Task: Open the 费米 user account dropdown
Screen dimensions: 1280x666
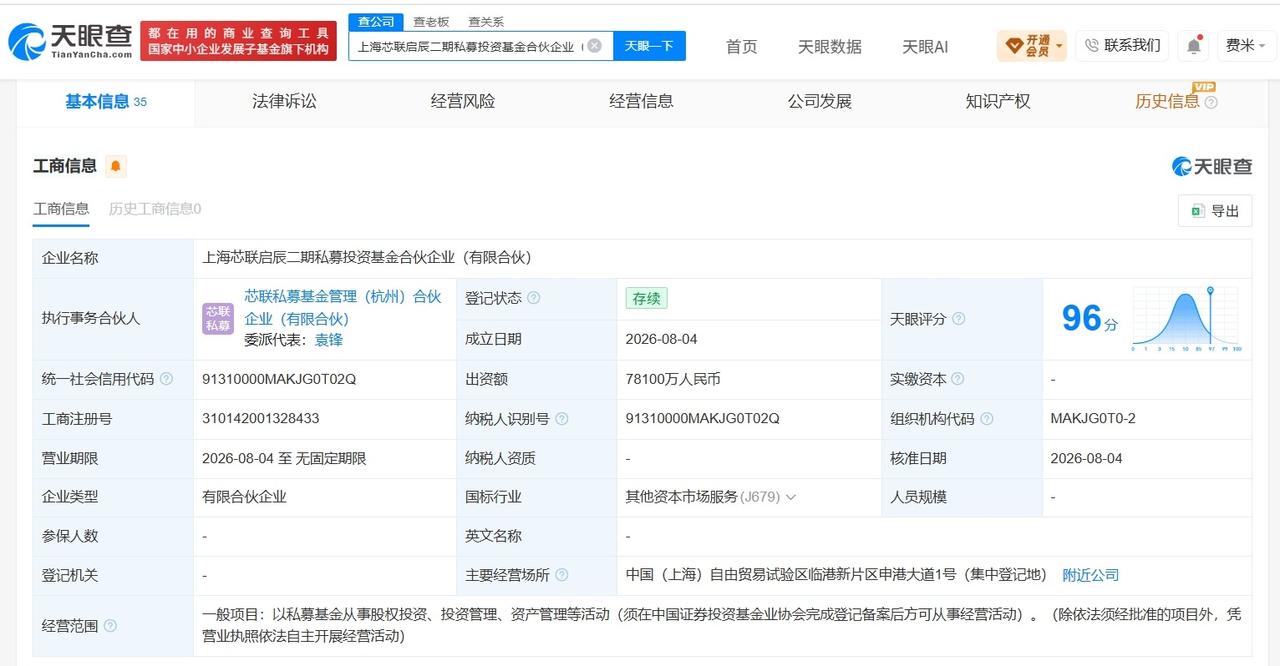Action: coord(1245,46)
